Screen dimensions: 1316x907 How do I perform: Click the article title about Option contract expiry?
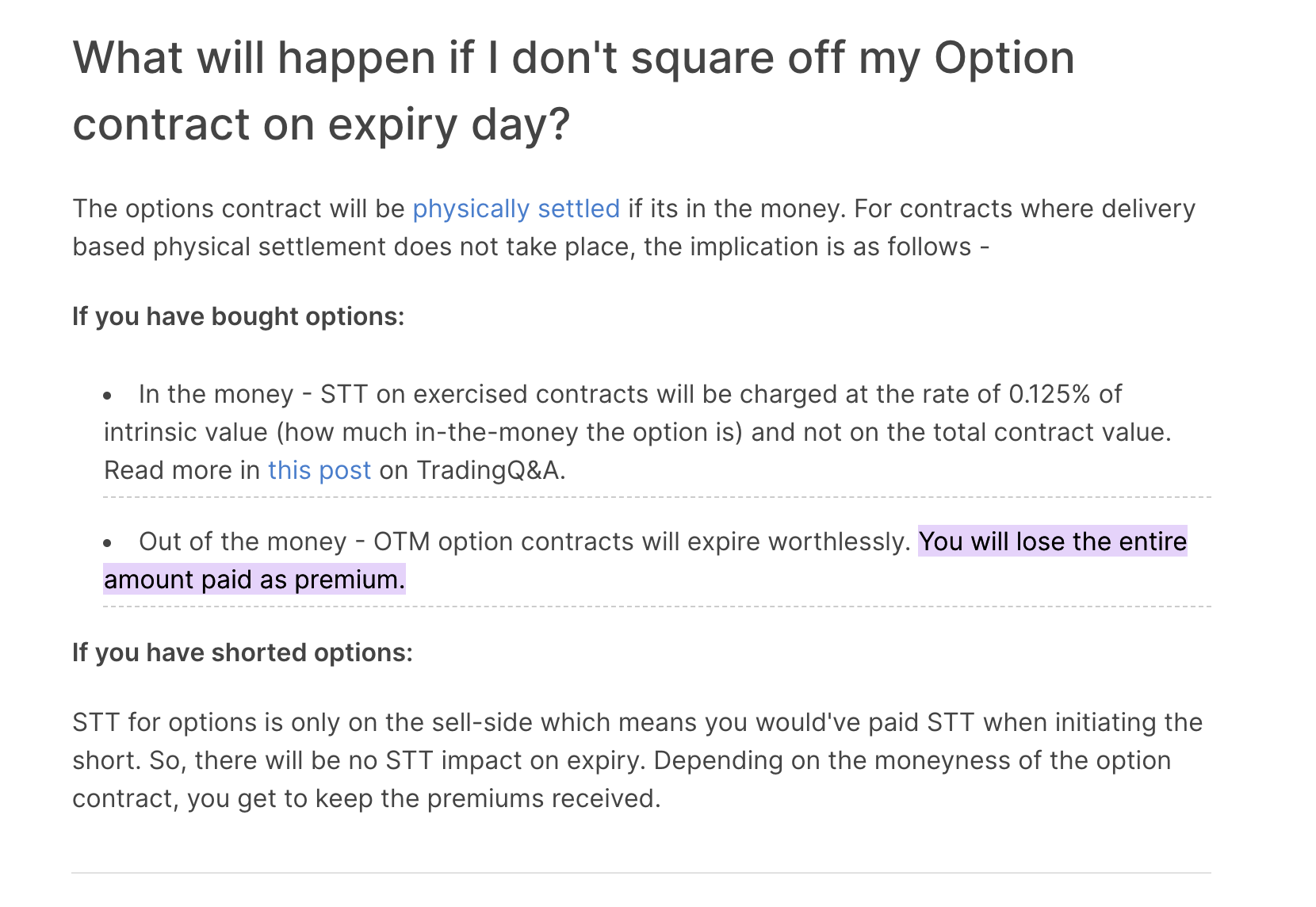pyautogui.click(x=573, y=90)
